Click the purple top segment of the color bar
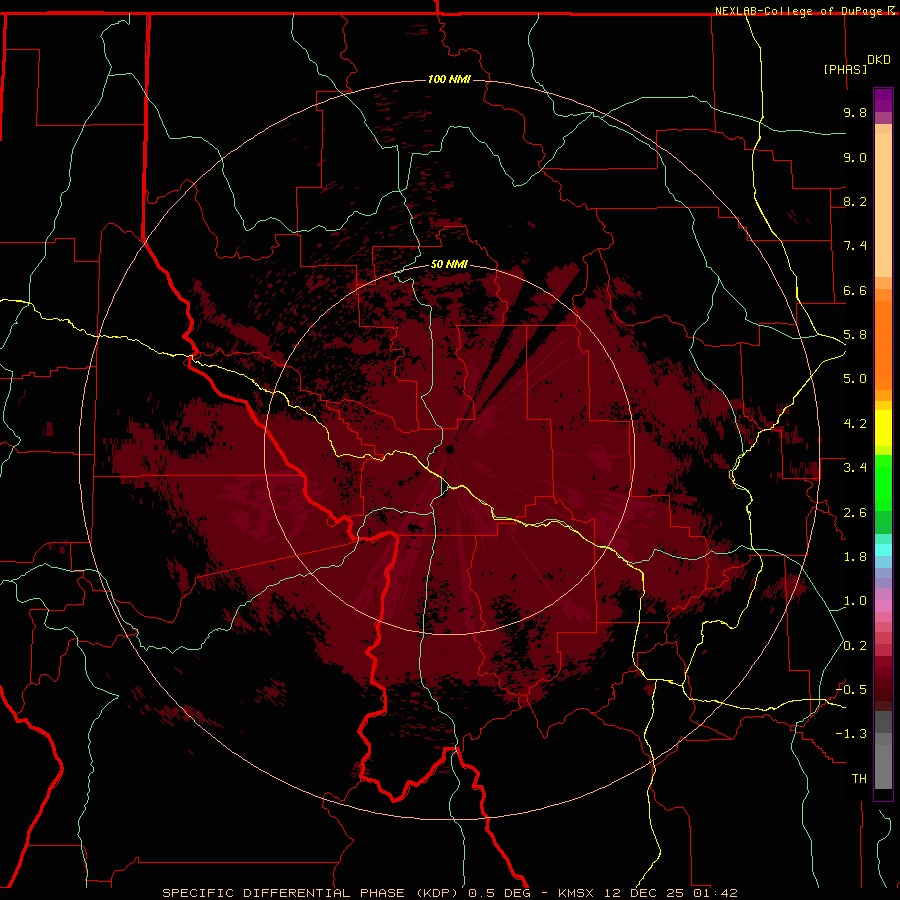This screenshot has height=900, width=900. tap(883, 100)
